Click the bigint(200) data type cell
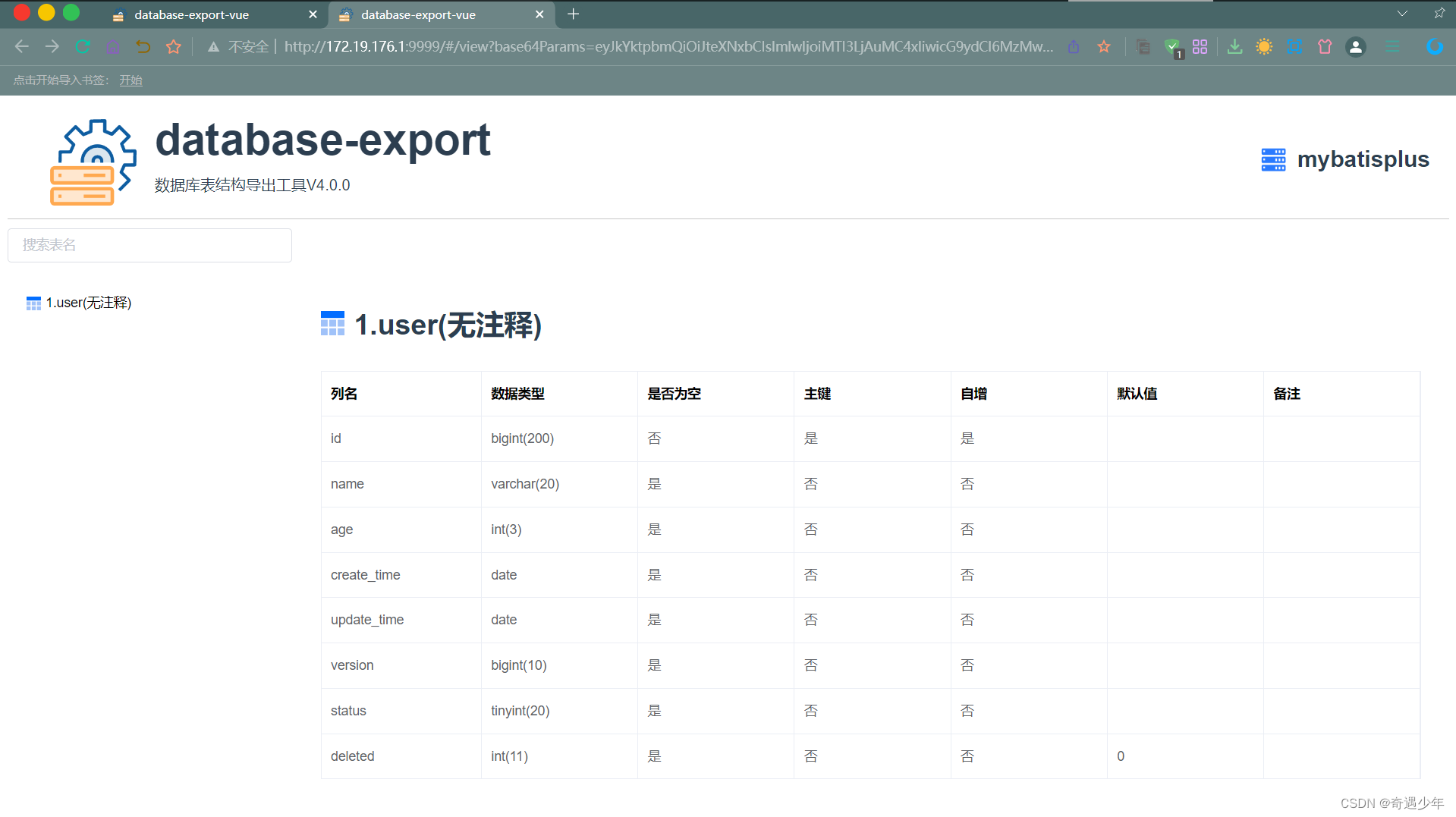 click(x=559, y=438)
